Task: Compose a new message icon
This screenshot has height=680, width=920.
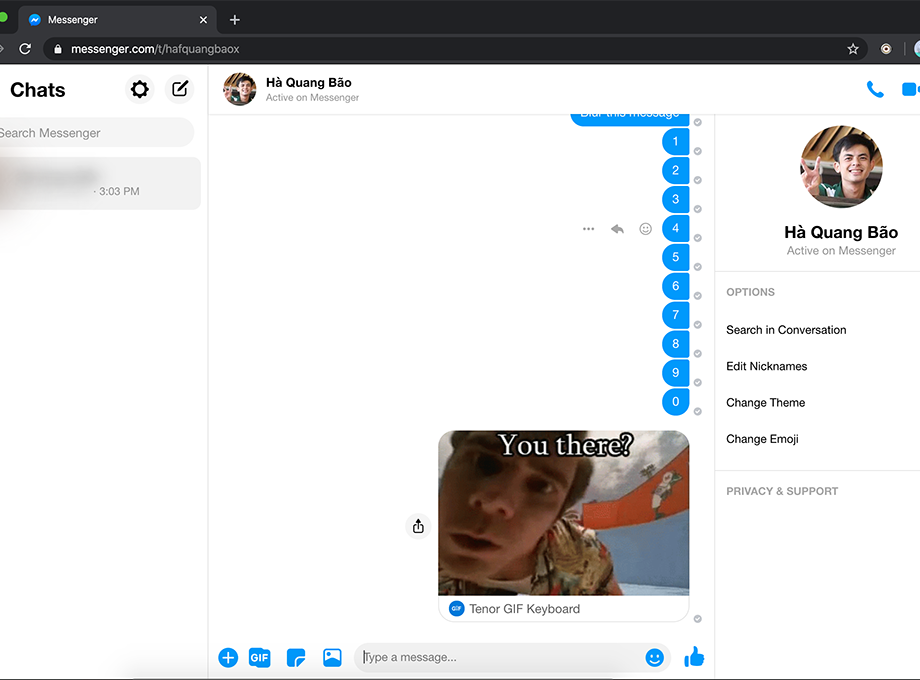Action: click(180, 89)
